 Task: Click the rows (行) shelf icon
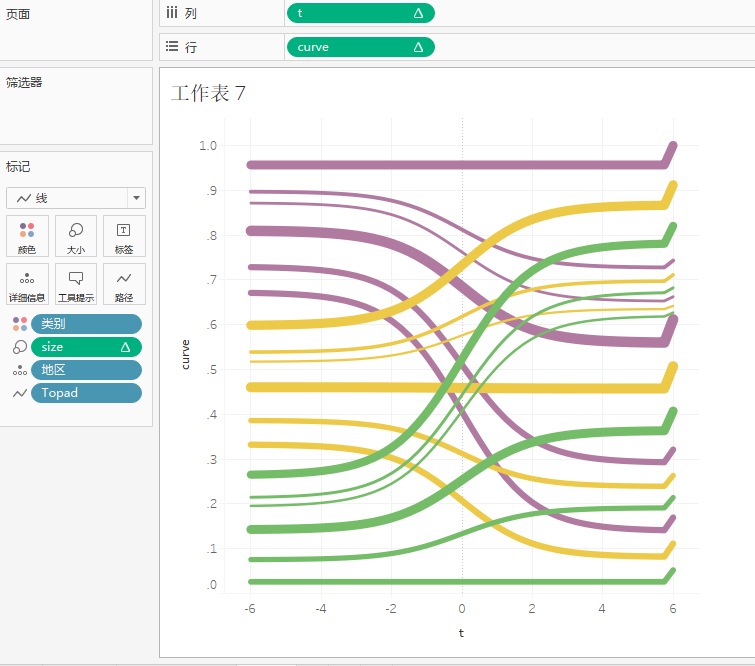[172, 46]
